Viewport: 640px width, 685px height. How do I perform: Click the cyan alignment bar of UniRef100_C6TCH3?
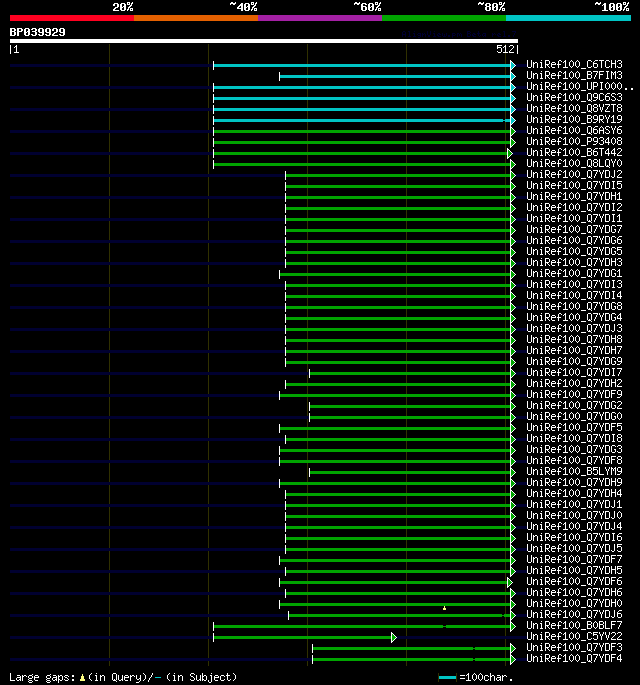pos(362,66)
